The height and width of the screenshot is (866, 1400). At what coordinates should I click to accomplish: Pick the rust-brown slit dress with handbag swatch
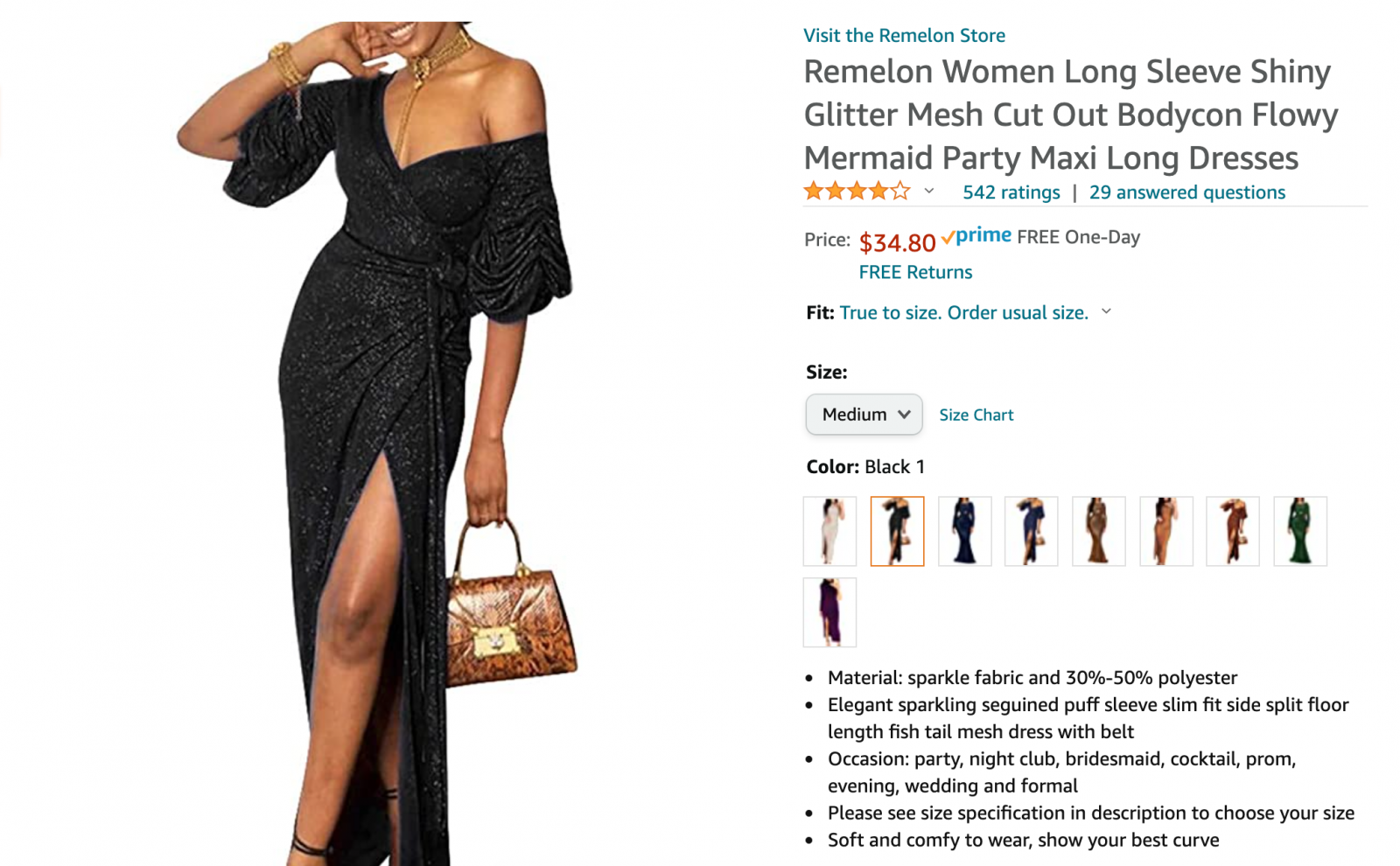(x=1233, y=531)
